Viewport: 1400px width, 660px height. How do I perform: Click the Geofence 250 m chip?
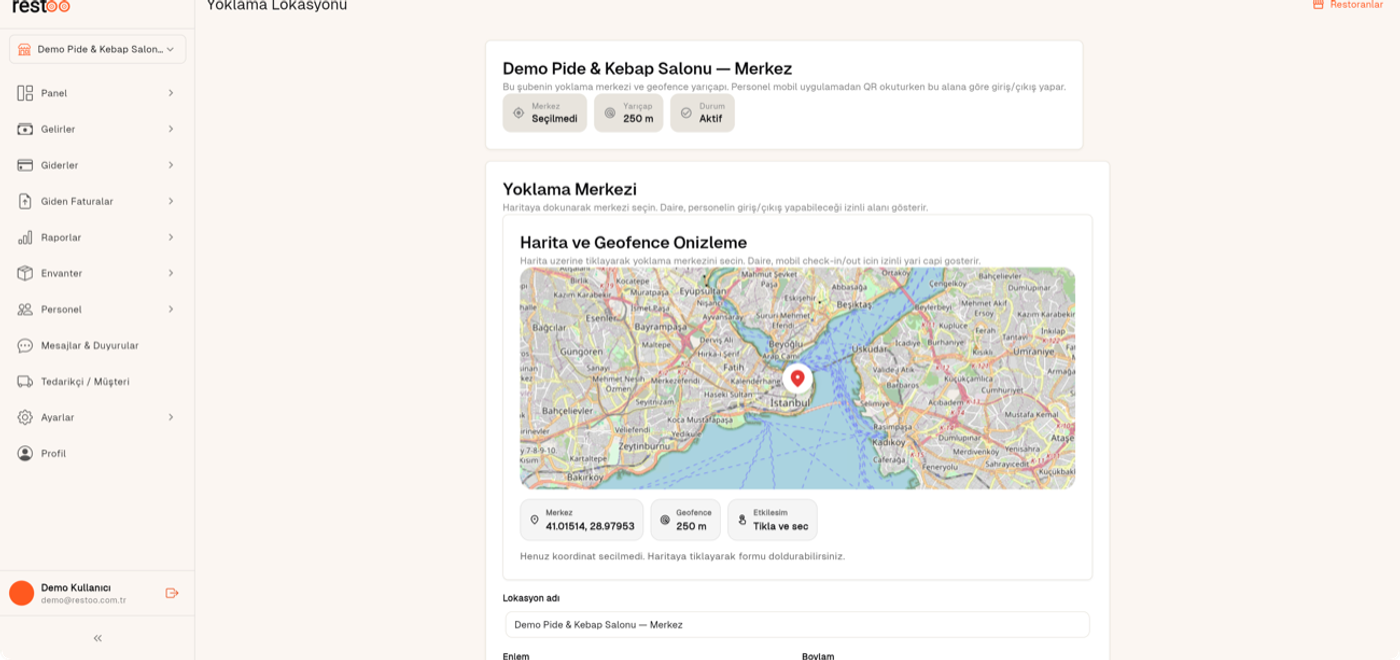tap(685, 520)
